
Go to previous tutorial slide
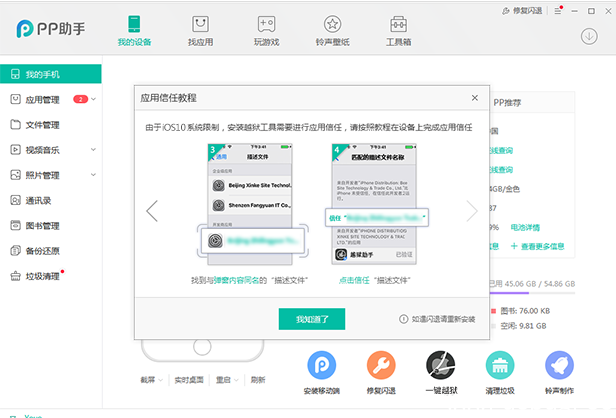point(152,211)
